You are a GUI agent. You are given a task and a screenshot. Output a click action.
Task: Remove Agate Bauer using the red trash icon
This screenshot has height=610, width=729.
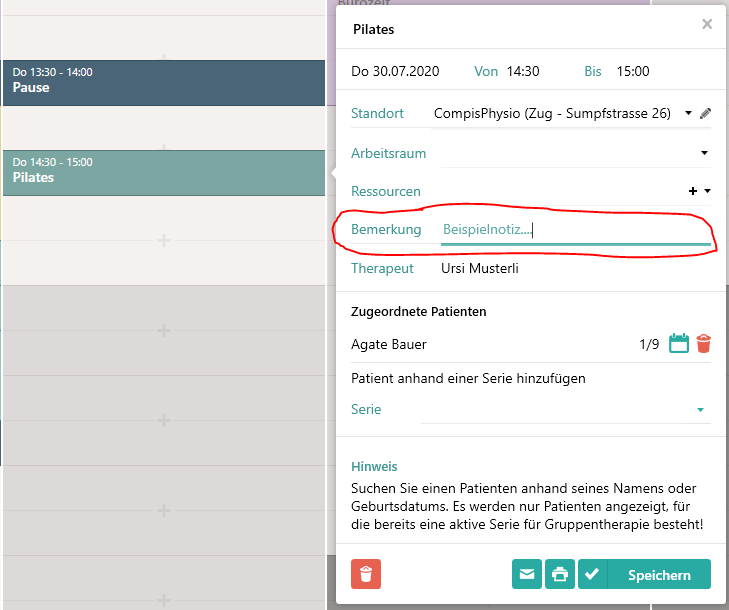(x=704, y=344)
